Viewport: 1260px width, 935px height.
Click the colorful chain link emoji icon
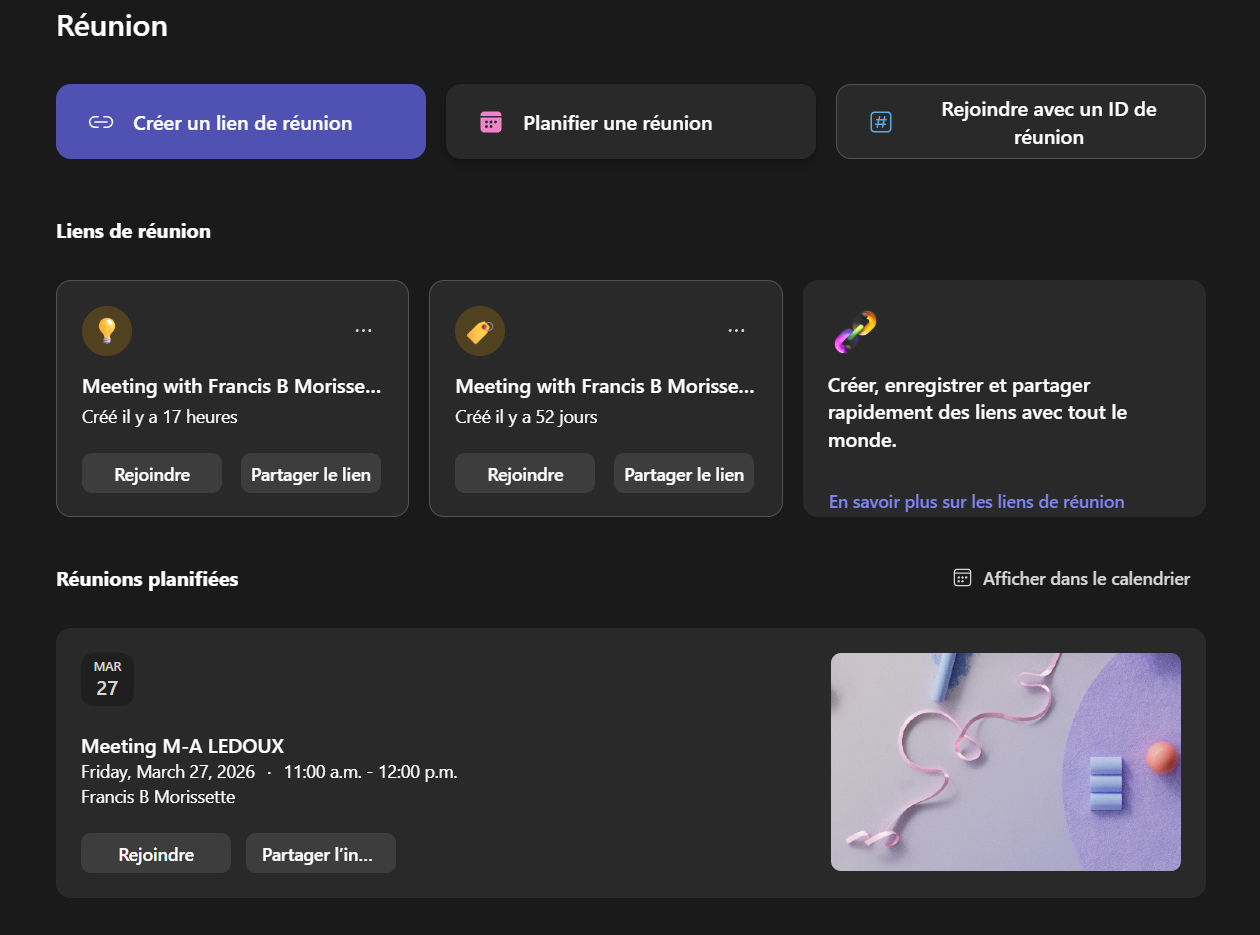pos(854,332)
